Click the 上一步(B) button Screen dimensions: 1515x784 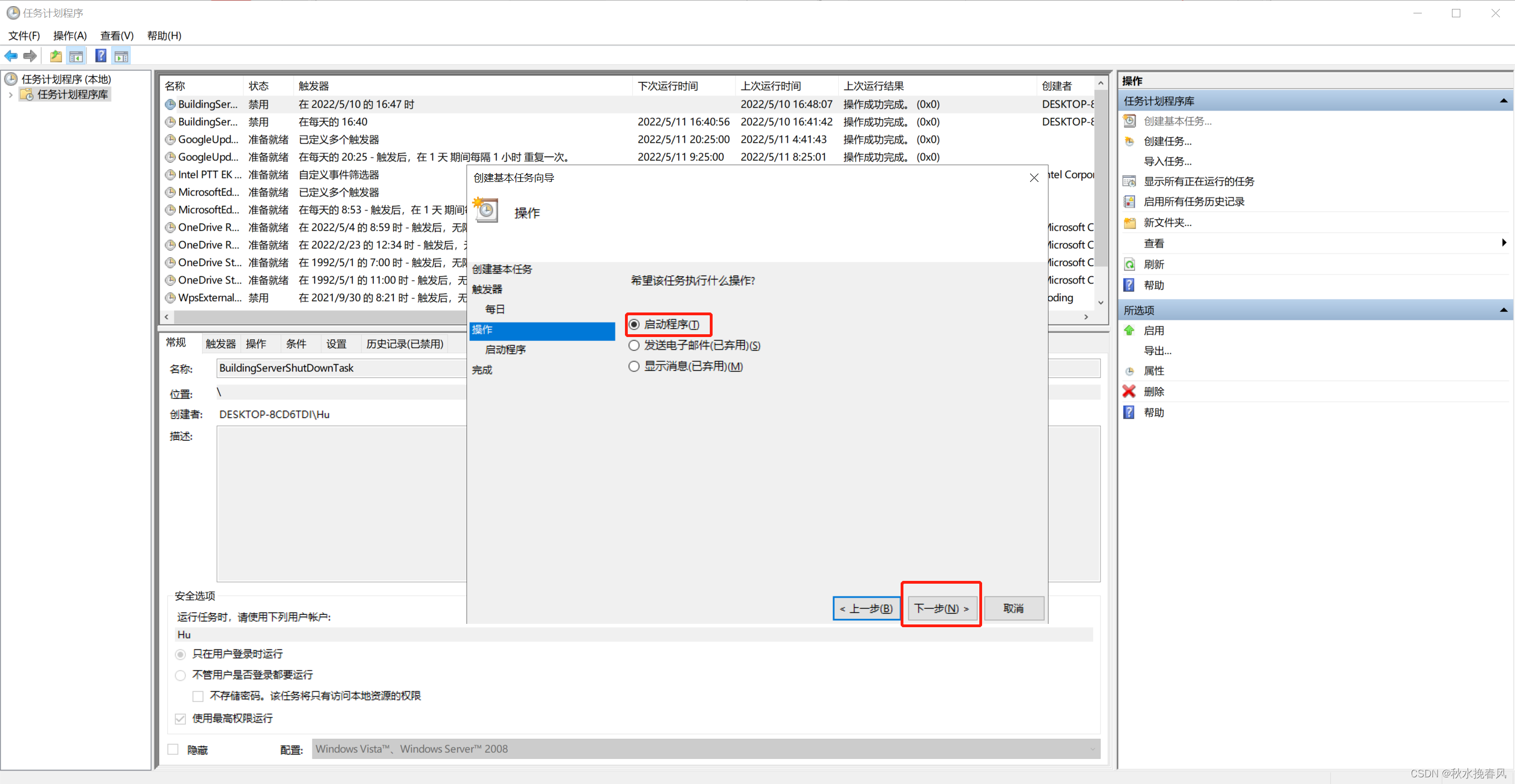click(x=866, y=608)
